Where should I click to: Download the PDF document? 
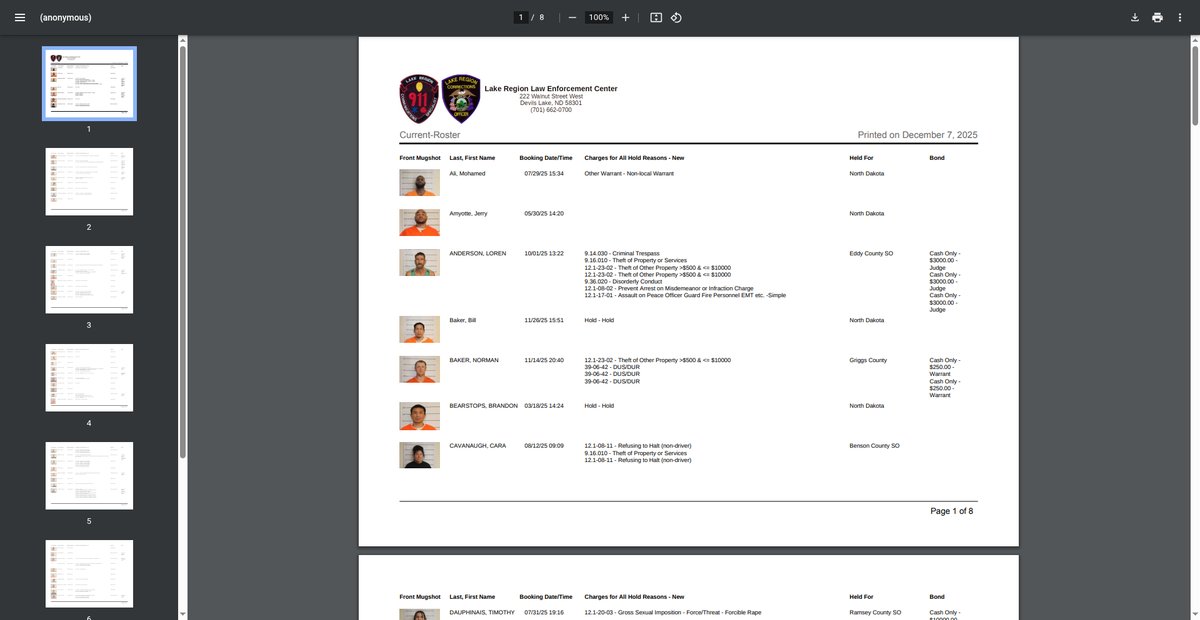pos(1135,17)
